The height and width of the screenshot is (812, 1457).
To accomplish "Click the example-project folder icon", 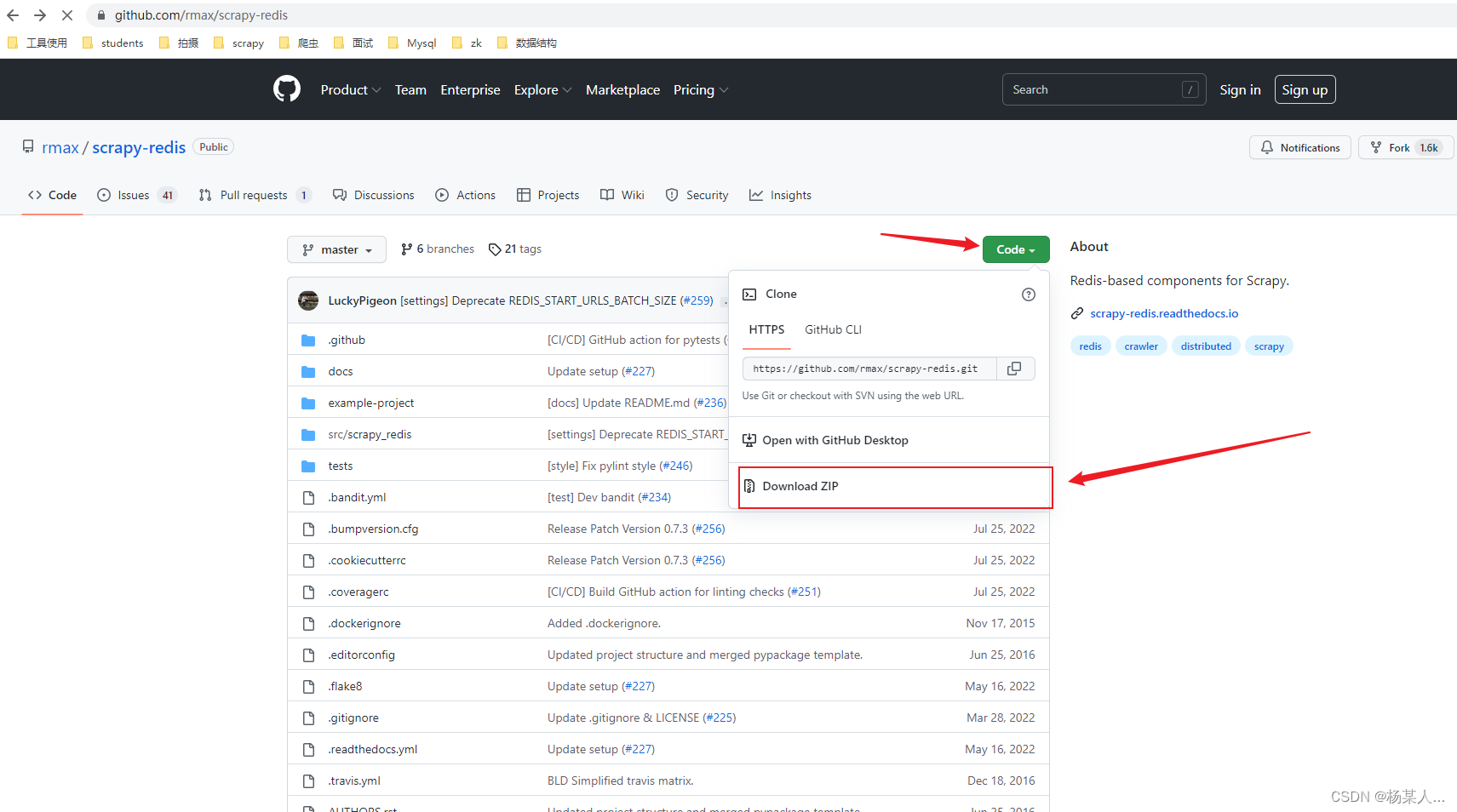I will 308,403.
